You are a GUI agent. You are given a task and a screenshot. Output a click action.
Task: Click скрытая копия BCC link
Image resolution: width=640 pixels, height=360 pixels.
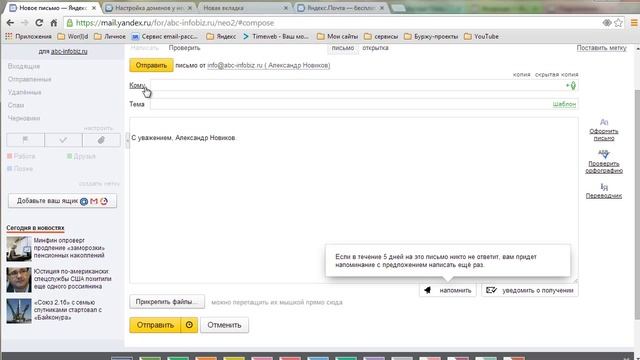(x=556, y=74)
